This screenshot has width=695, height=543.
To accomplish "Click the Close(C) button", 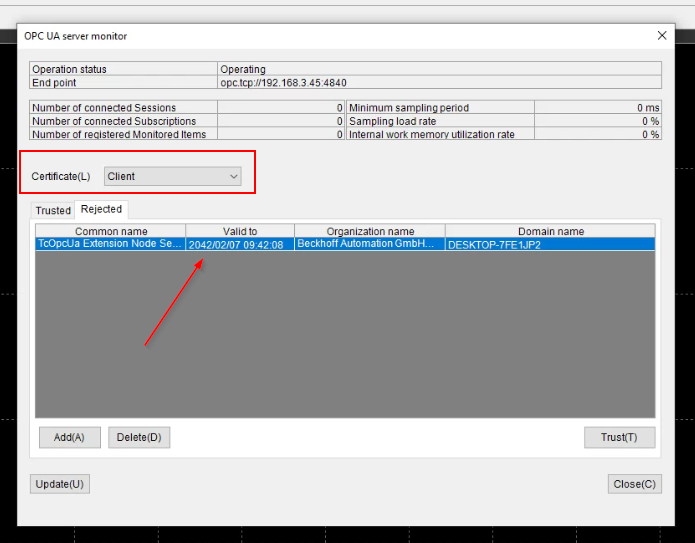I will pos(635,484).
